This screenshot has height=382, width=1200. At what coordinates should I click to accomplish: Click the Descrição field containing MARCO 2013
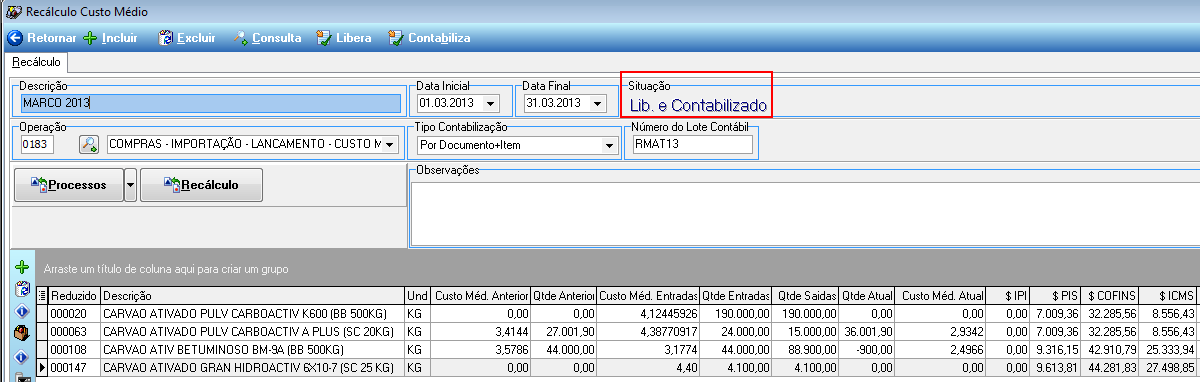click(x=210, y=103)
